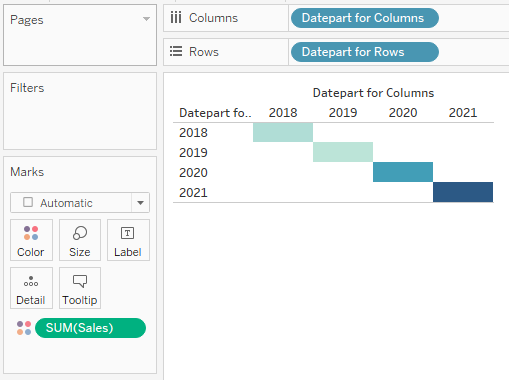Open the Automatic mark type dropdown

80,203
